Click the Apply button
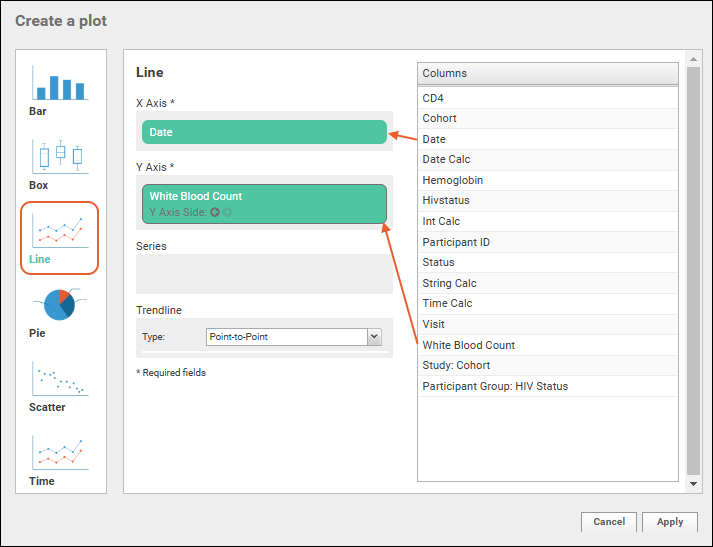Screen dimensions: 713x547 click(x=669, y=522)
